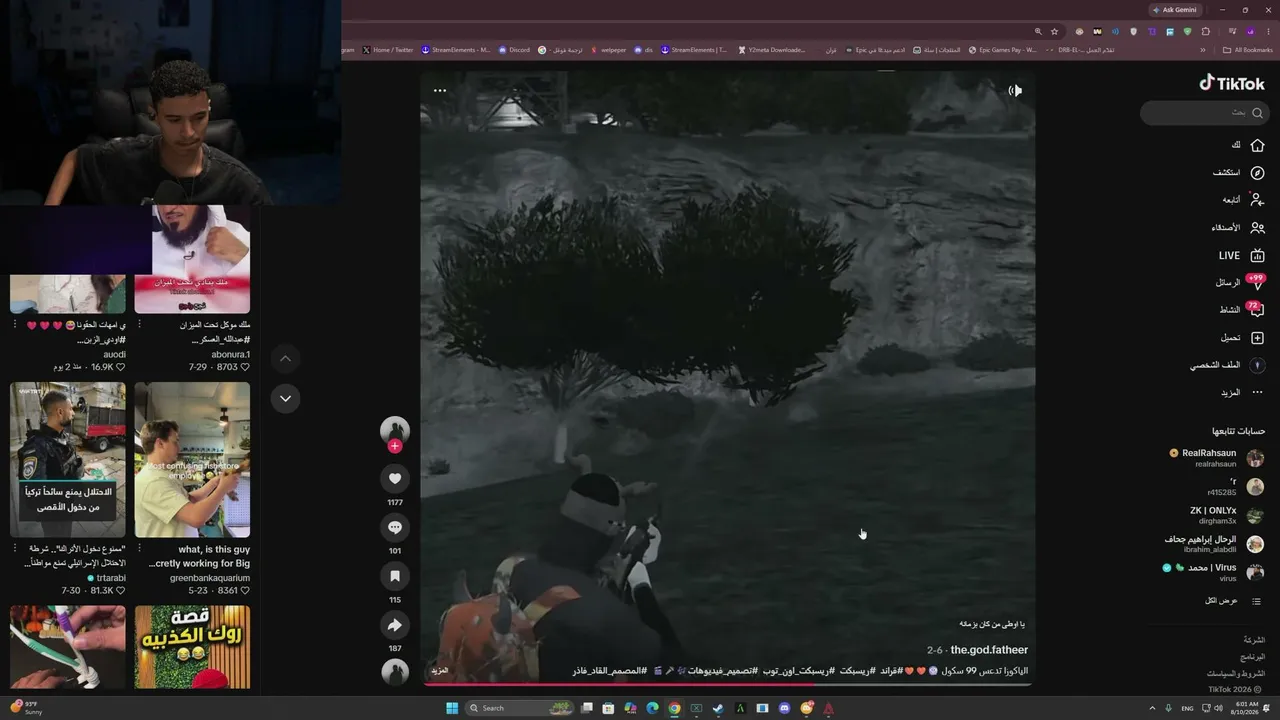
Task: Open the TikTok home feed icon
Action: pos(1257,145)
